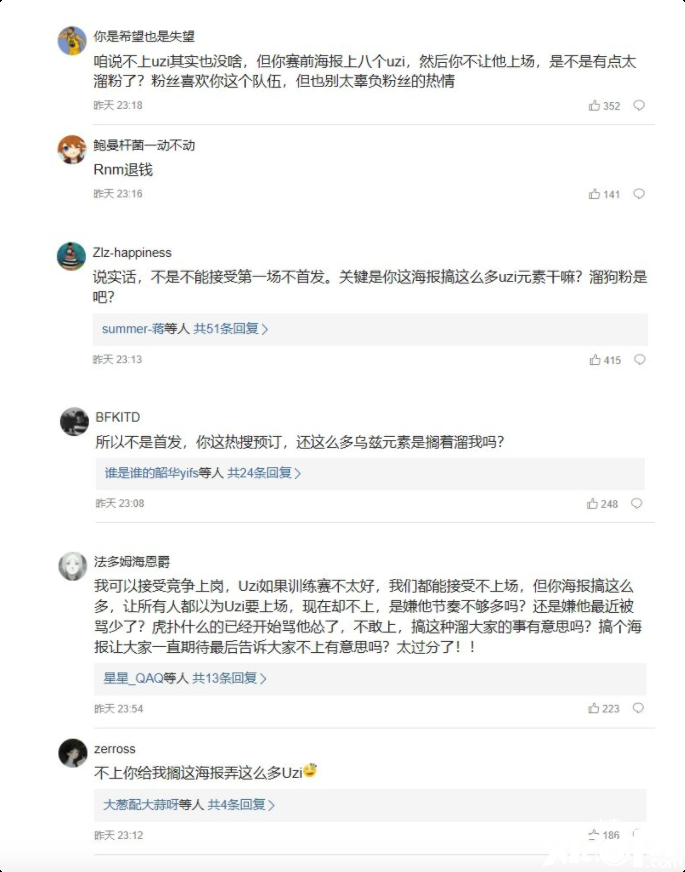Click the comment bubble icon on BFKITD's comment
685x872 pixels.
tap(637, 505)
